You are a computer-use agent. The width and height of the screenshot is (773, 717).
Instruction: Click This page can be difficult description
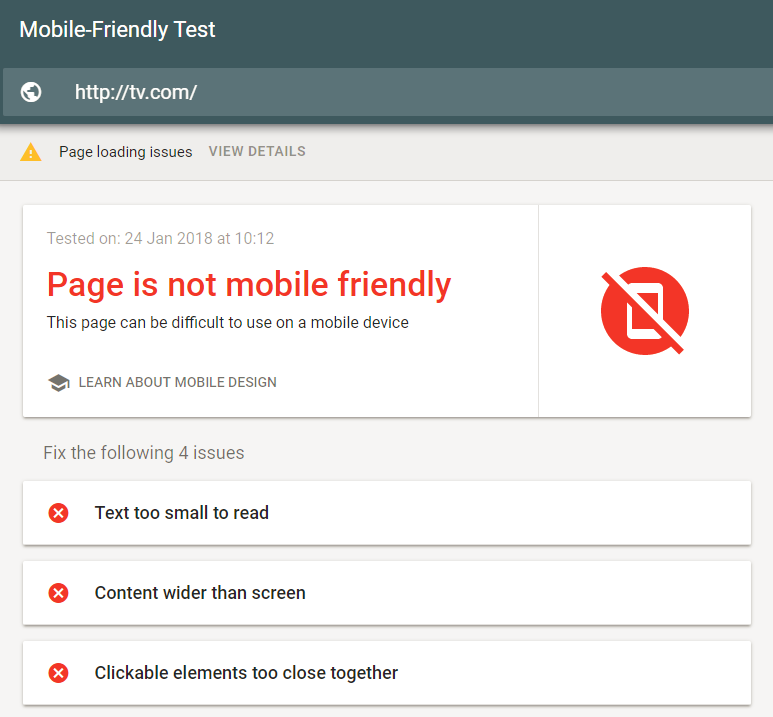click(228, 323)
